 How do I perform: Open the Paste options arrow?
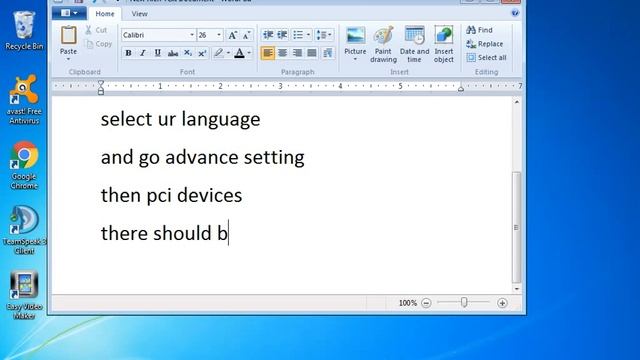[68, 60]
